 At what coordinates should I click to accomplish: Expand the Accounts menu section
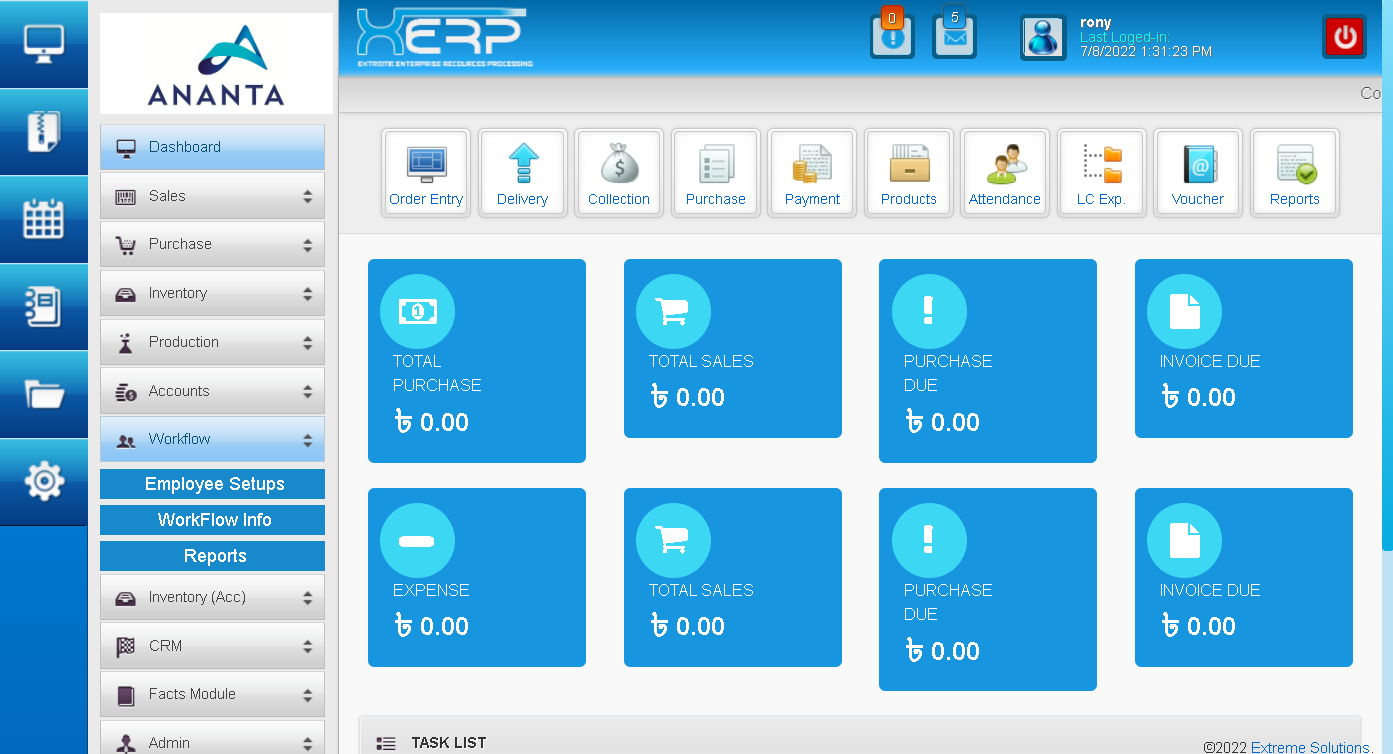coord(212,391)
